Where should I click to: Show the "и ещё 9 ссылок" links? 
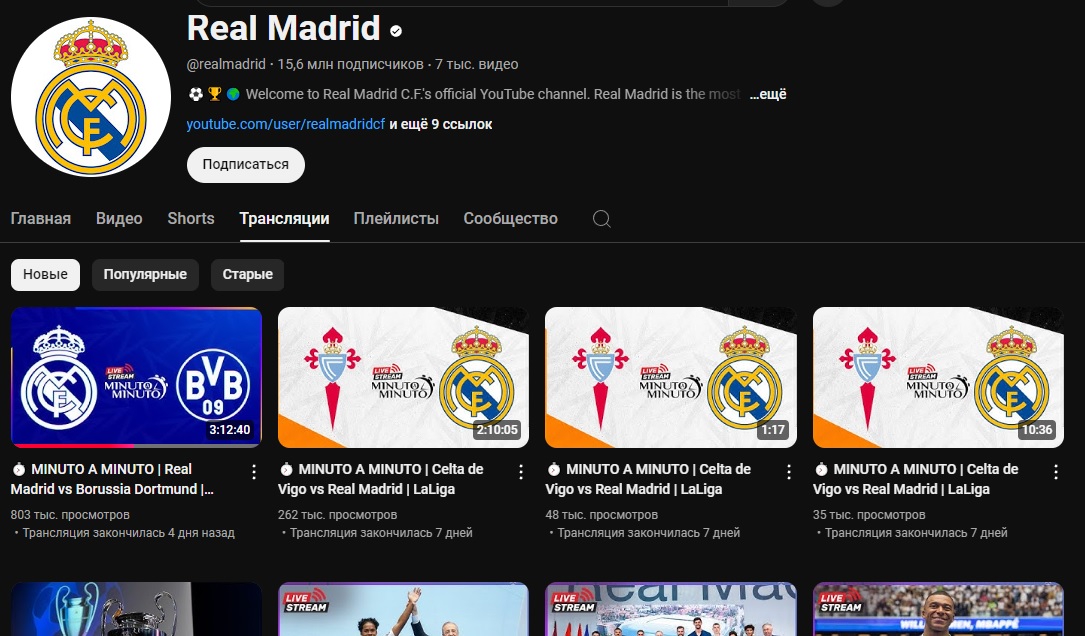(441, 125)
